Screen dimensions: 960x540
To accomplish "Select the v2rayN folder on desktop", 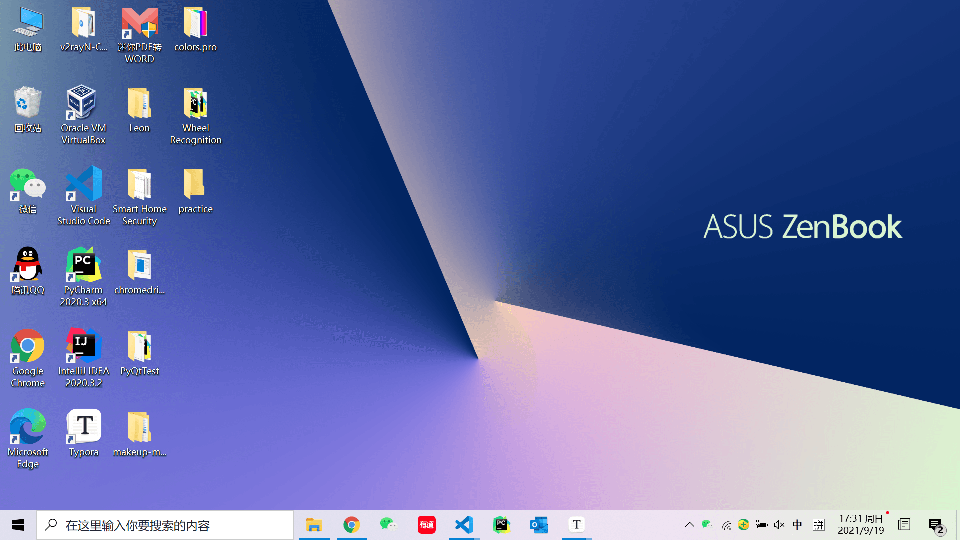I will pos(83,29).
